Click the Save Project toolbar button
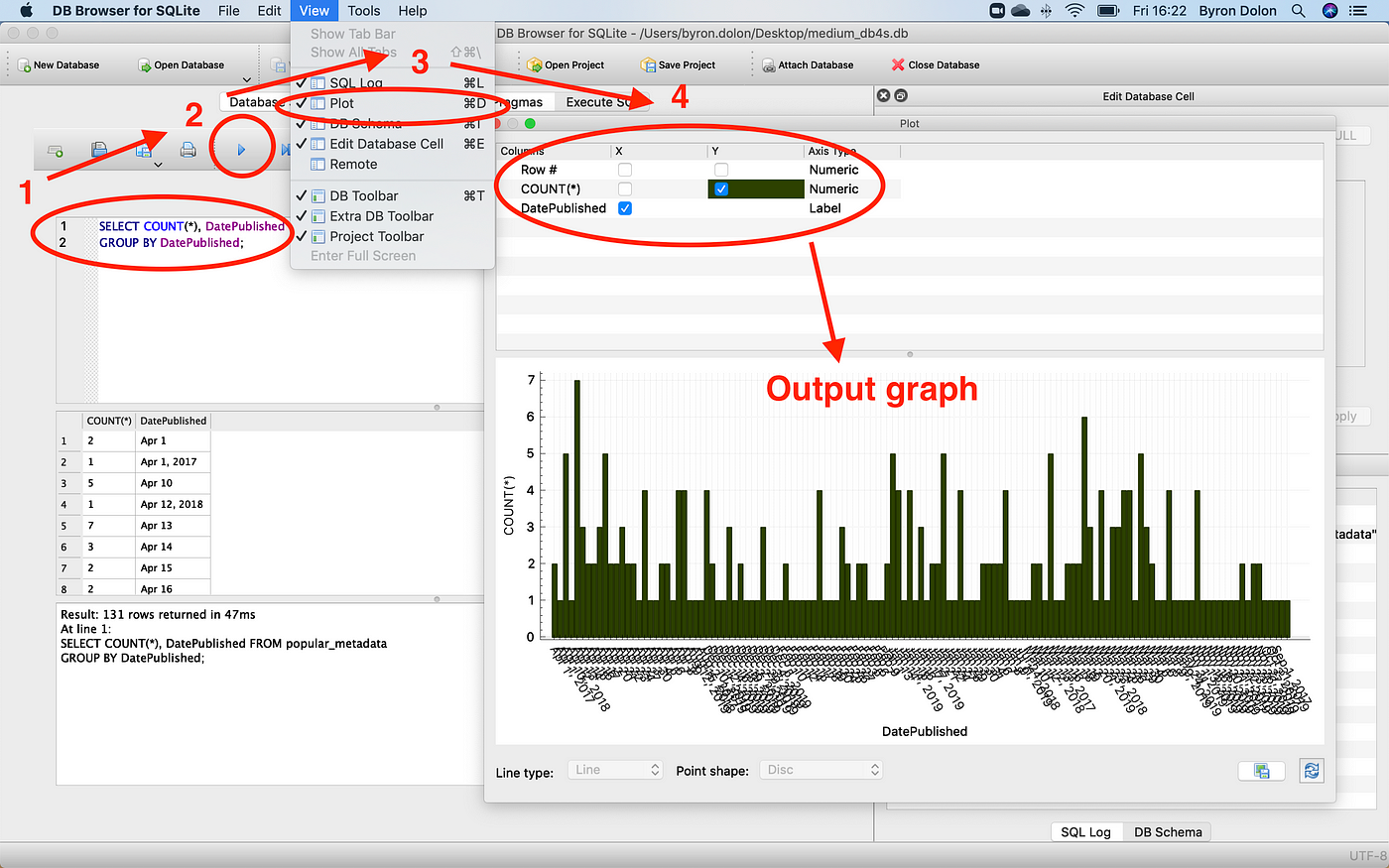 [x=680, y=65]
